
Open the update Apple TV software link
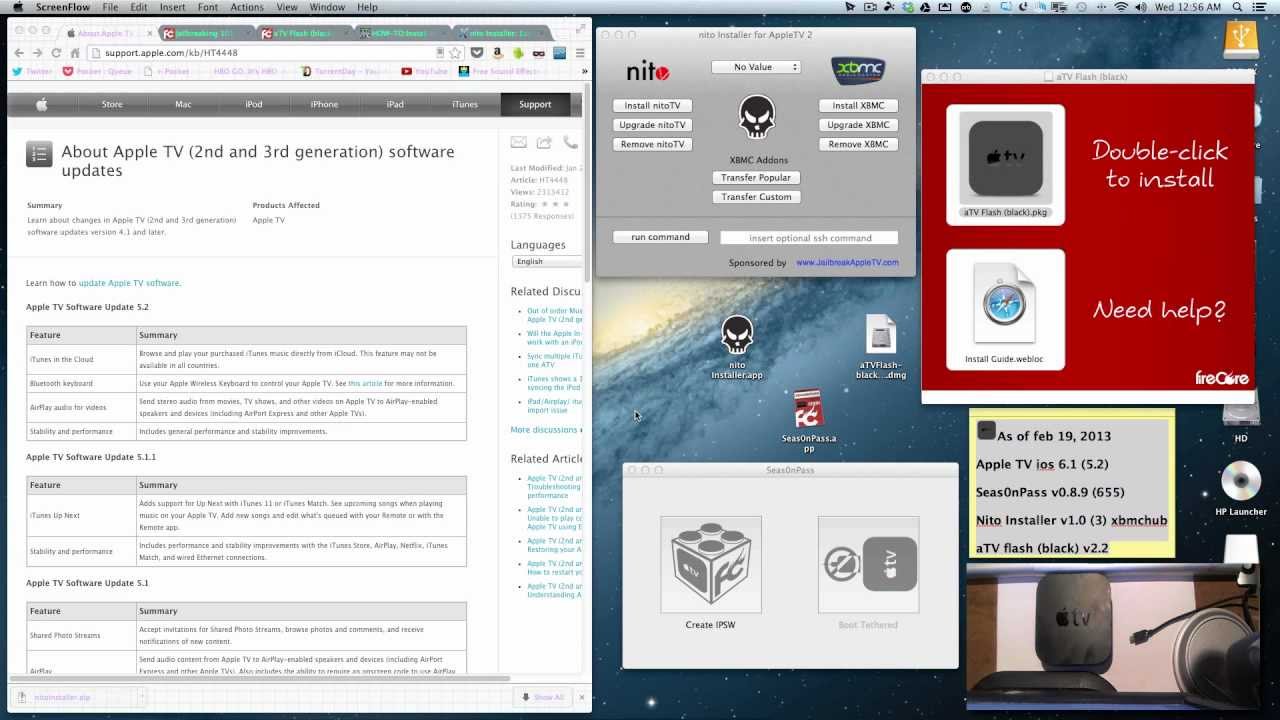click(129, 283)
